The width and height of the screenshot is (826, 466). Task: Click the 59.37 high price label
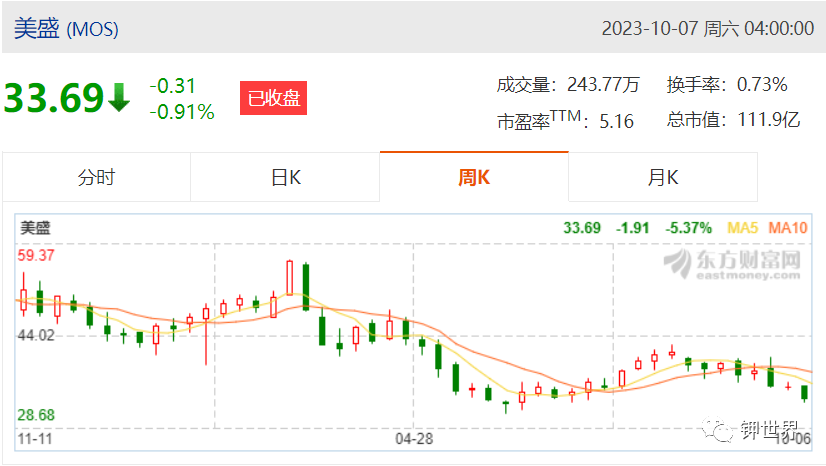click(36, 255)
